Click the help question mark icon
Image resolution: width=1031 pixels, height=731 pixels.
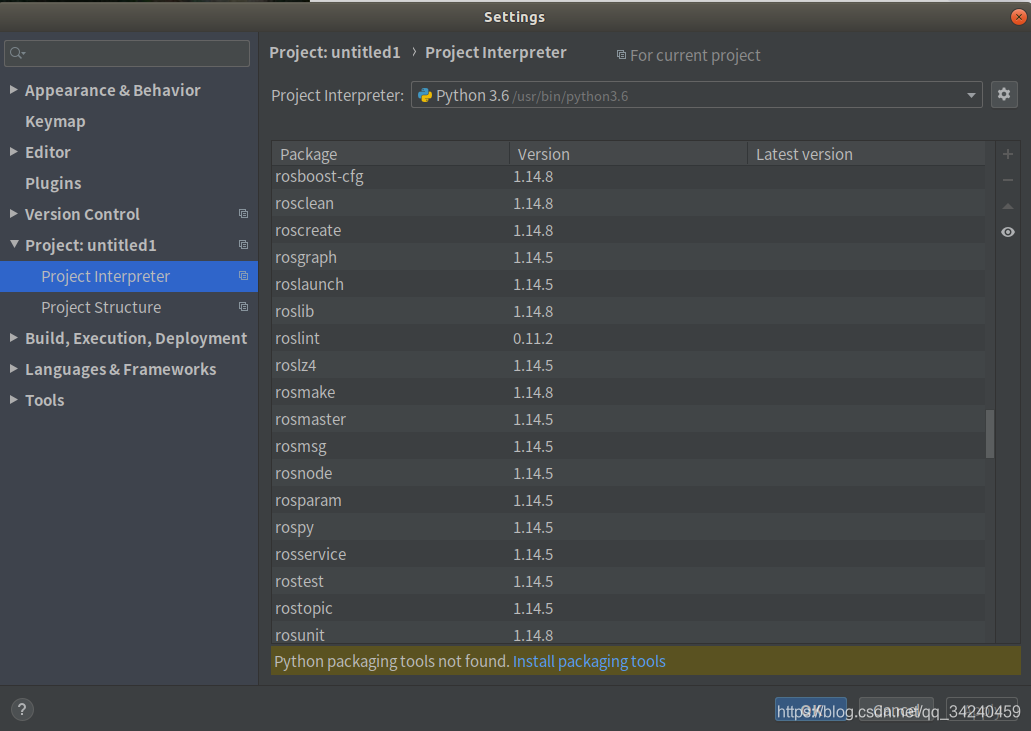coord(21,709)
